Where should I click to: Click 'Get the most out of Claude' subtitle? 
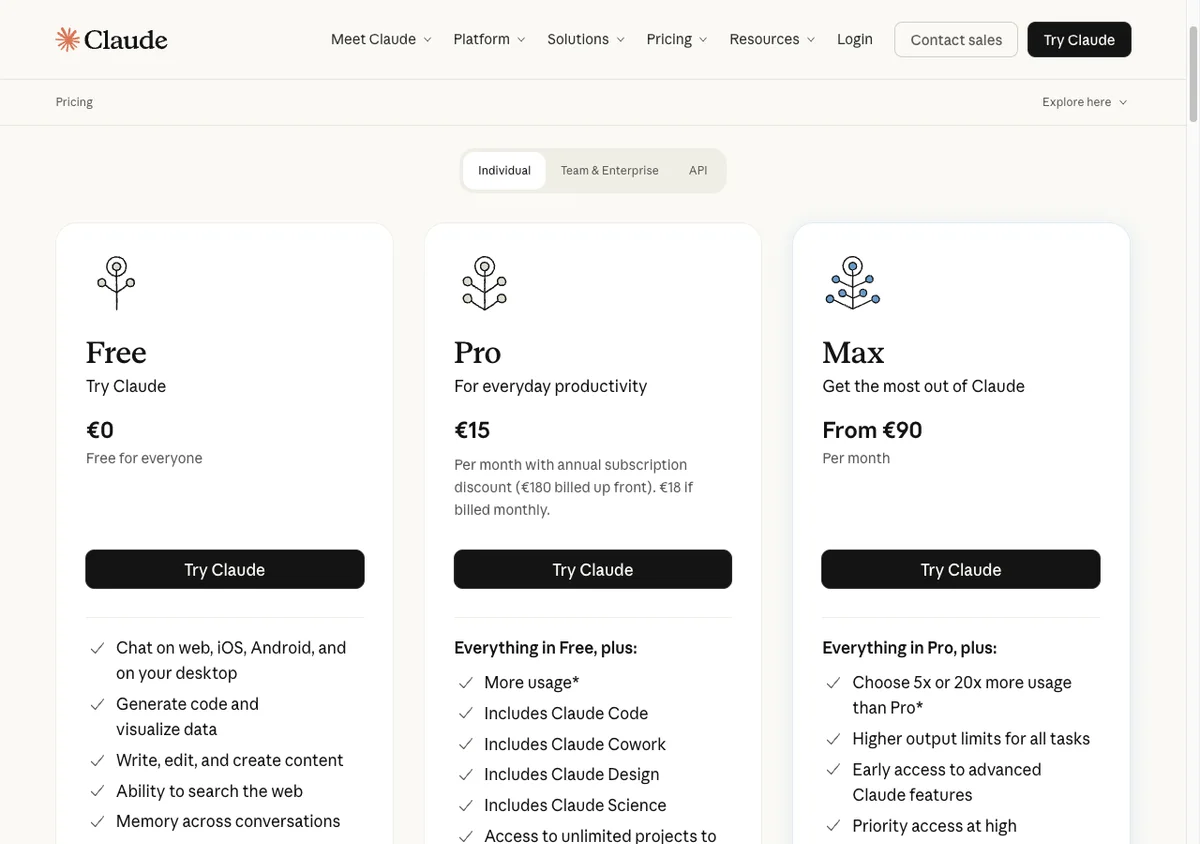923,386
